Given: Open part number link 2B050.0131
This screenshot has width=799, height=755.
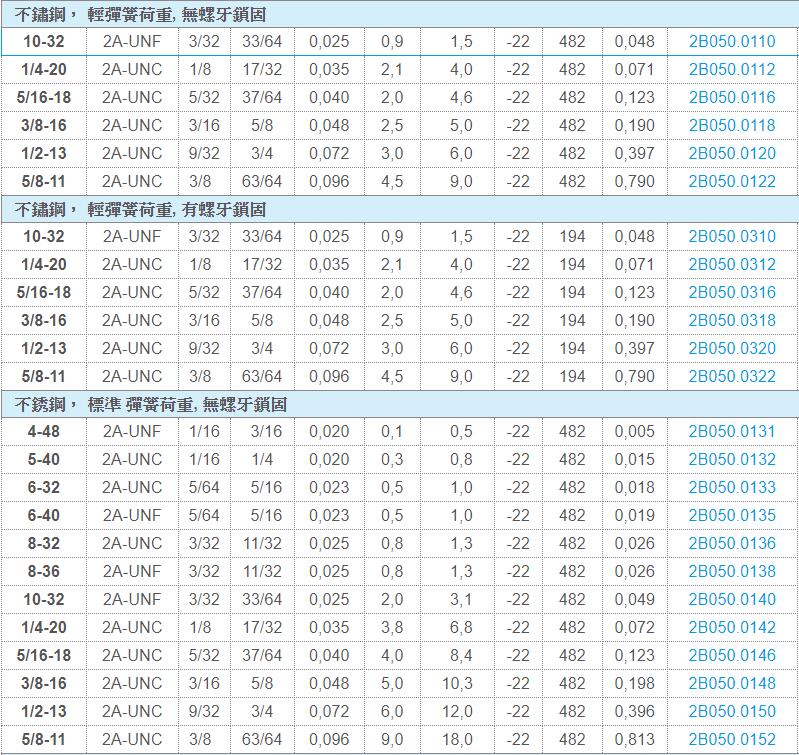Looking at the screenshot, I should click(x=731, y=432).
